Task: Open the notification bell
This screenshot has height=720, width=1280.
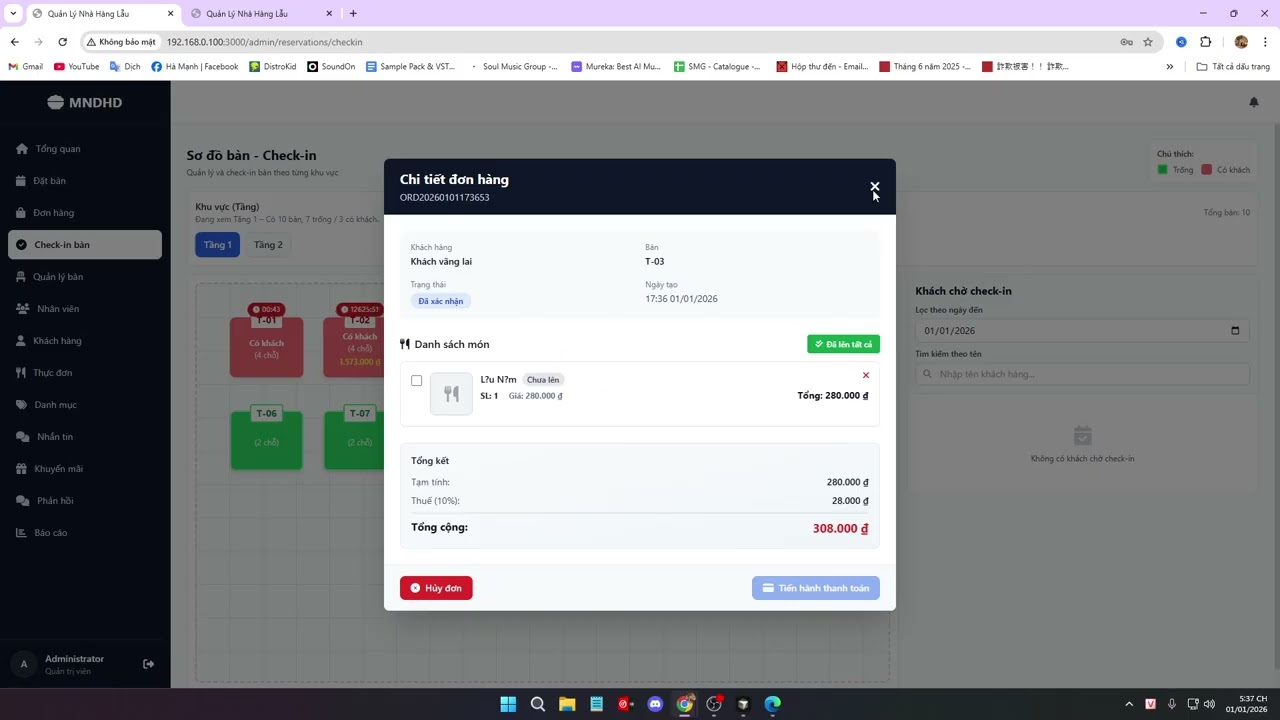Action: pyautogui.click(x=1254, y=102)
